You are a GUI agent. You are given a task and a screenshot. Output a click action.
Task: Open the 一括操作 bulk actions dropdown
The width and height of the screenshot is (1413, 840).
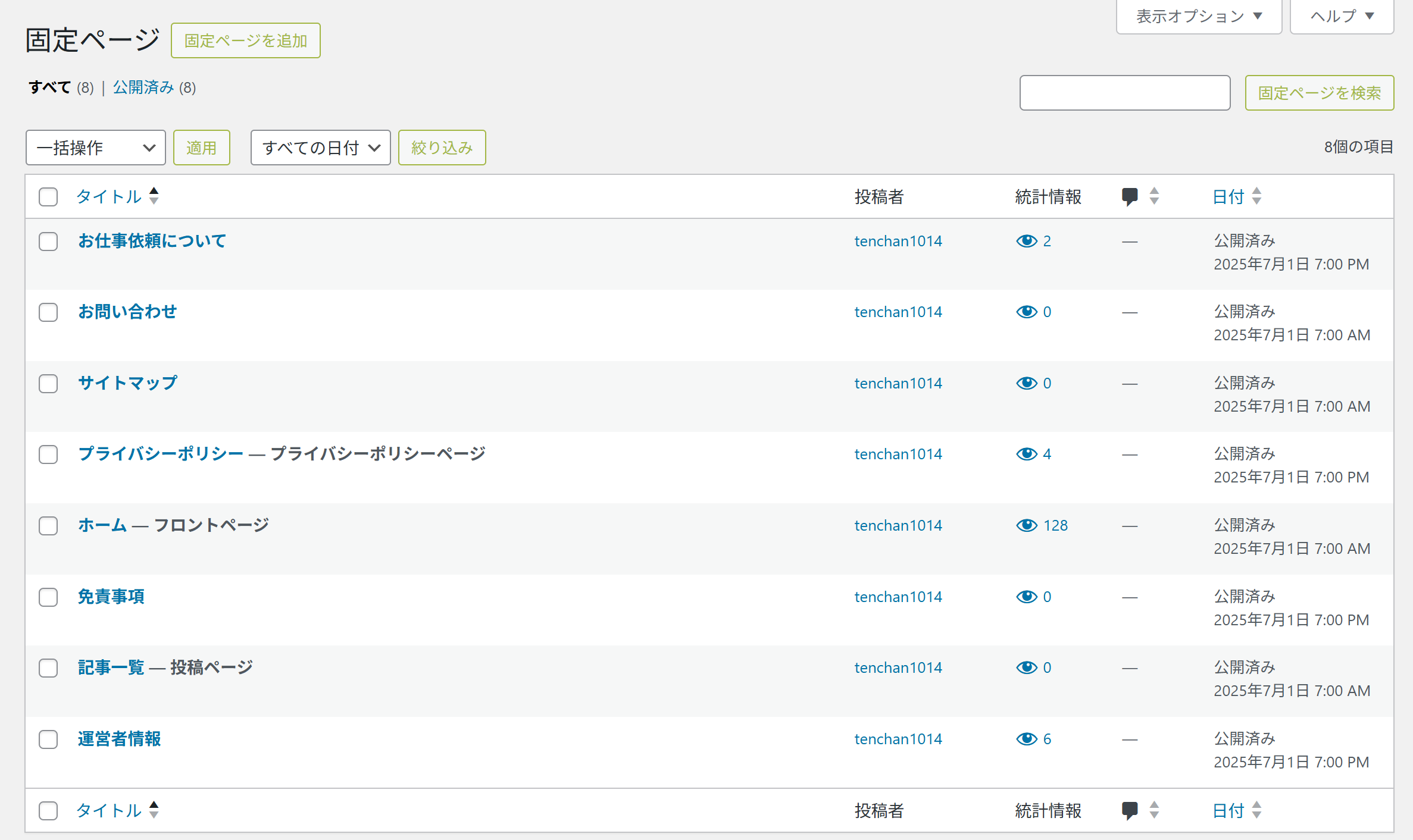95,148
